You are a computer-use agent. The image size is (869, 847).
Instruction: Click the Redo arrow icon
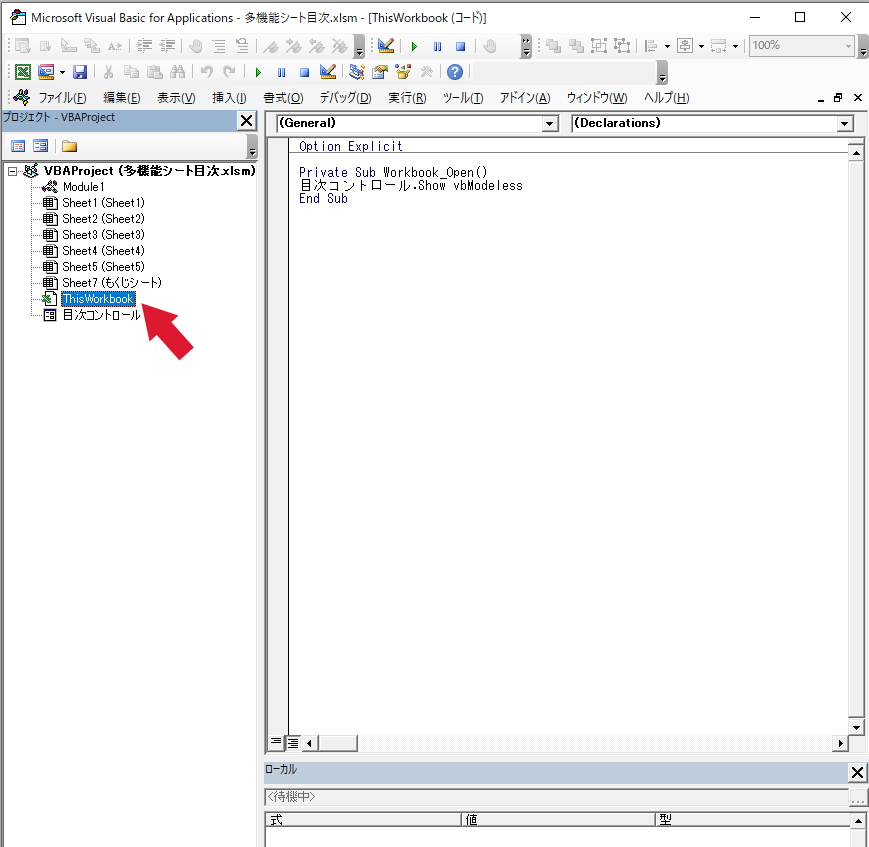[x=229, y=72]
